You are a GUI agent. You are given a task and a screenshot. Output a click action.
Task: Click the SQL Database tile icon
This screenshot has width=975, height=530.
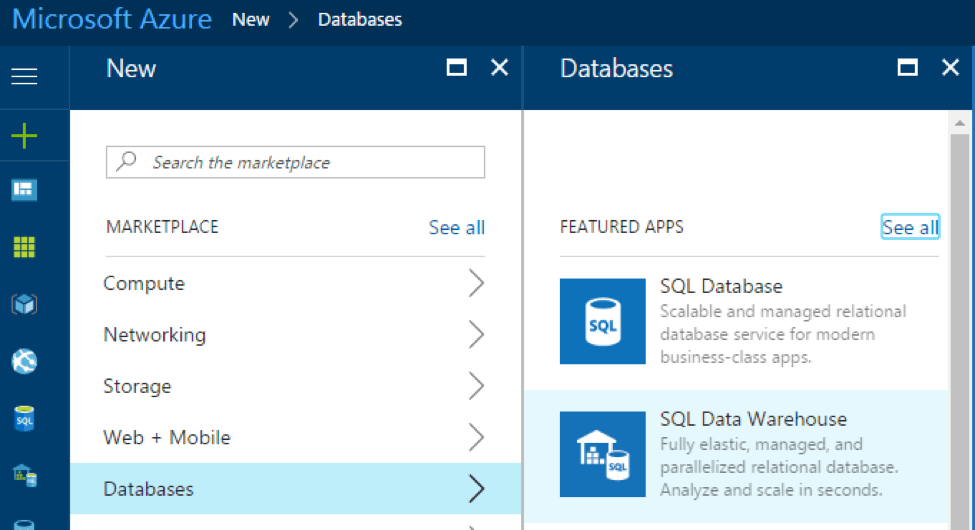click(x=603, y=321)
